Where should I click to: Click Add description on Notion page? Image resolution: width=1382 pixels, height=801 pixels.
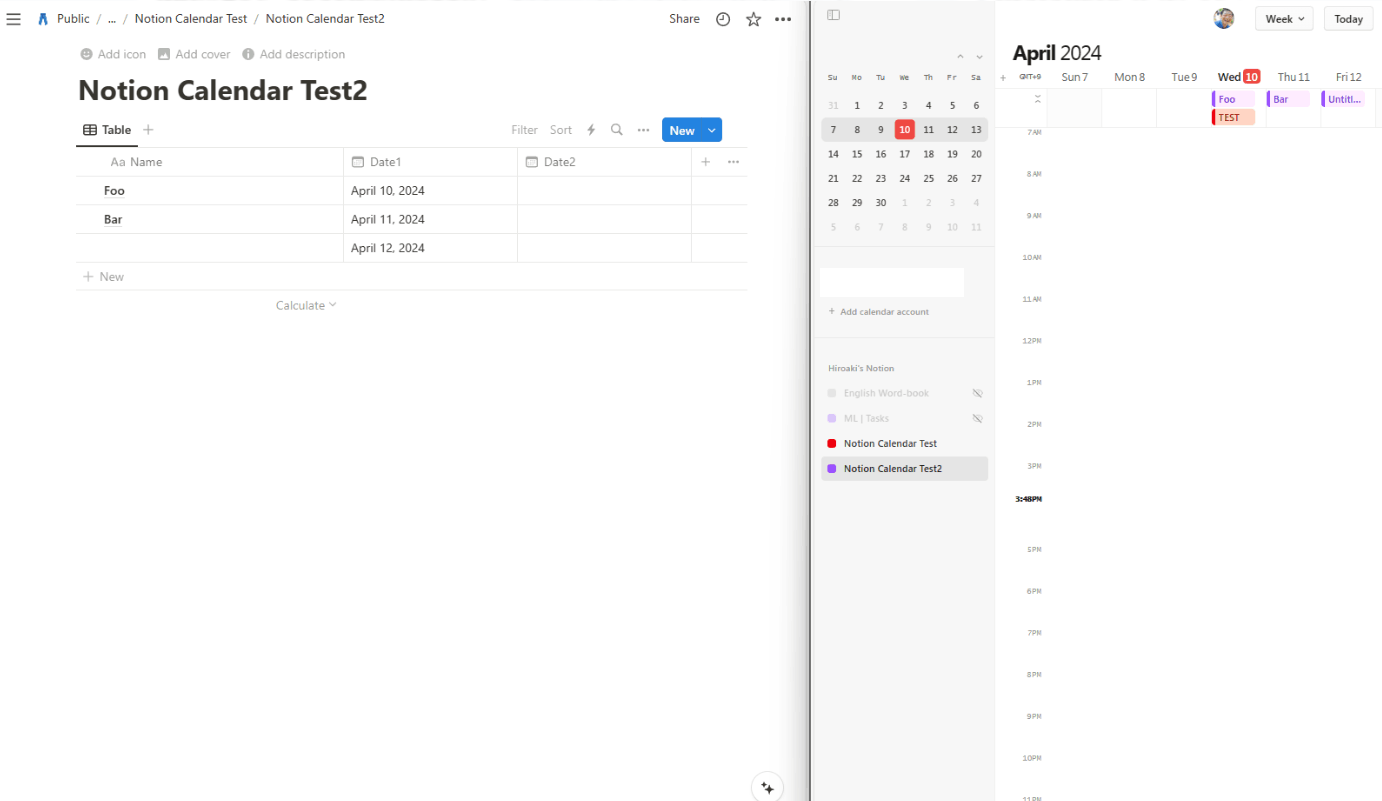[294, 54]
